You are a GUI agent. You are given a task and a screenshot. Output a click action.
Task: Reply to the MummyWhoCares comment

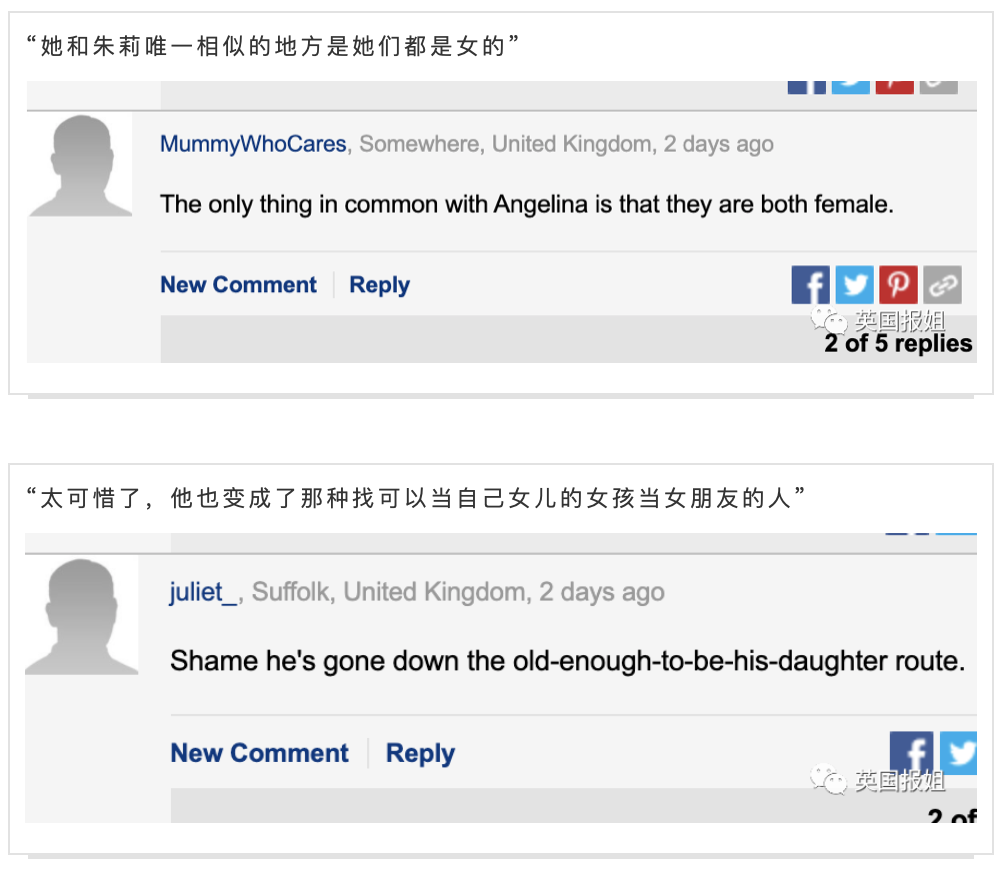click(x=379, y=285)
